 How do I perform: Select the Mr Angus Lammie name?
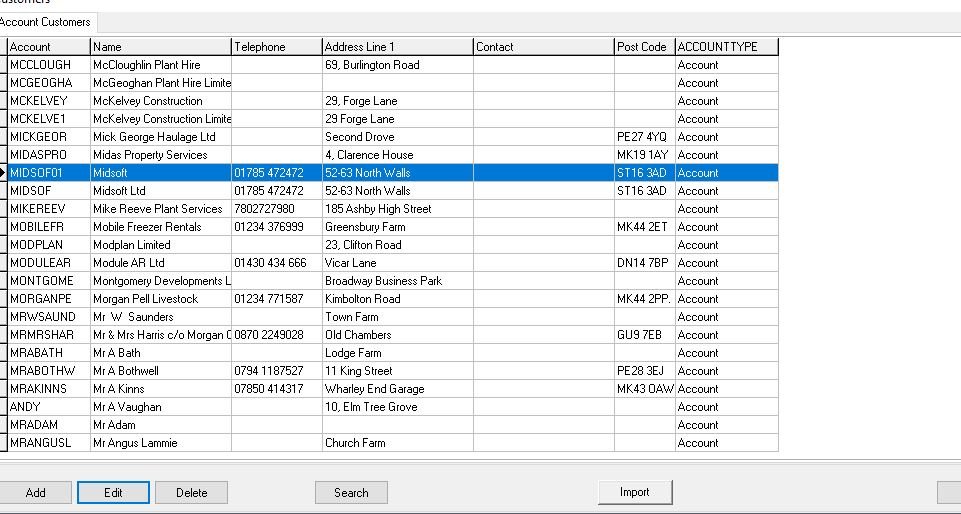[x=161, y=443]
